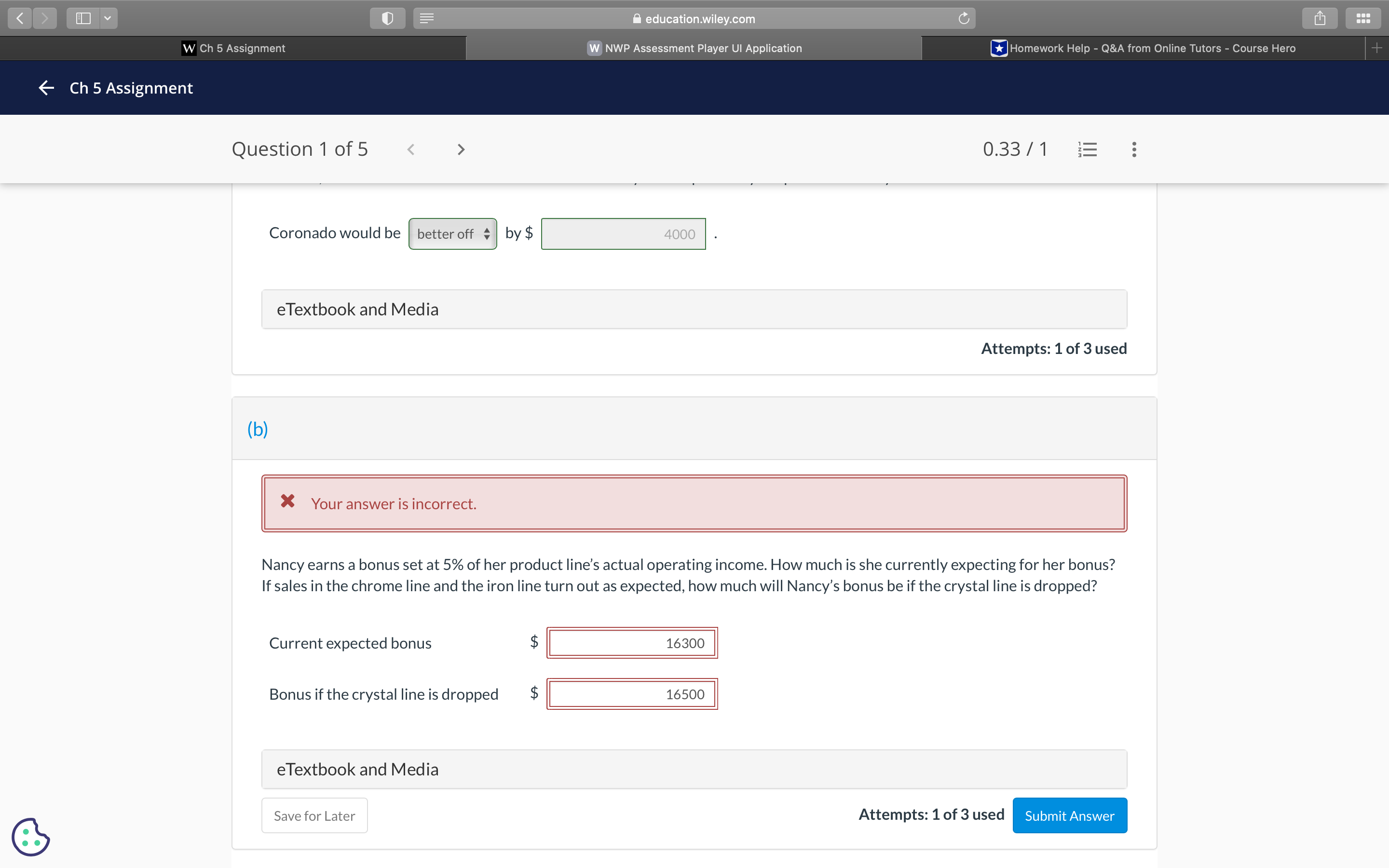1389x868 pixels.
Task: Click the Submit Answer button
Action: pos(1069,815)
